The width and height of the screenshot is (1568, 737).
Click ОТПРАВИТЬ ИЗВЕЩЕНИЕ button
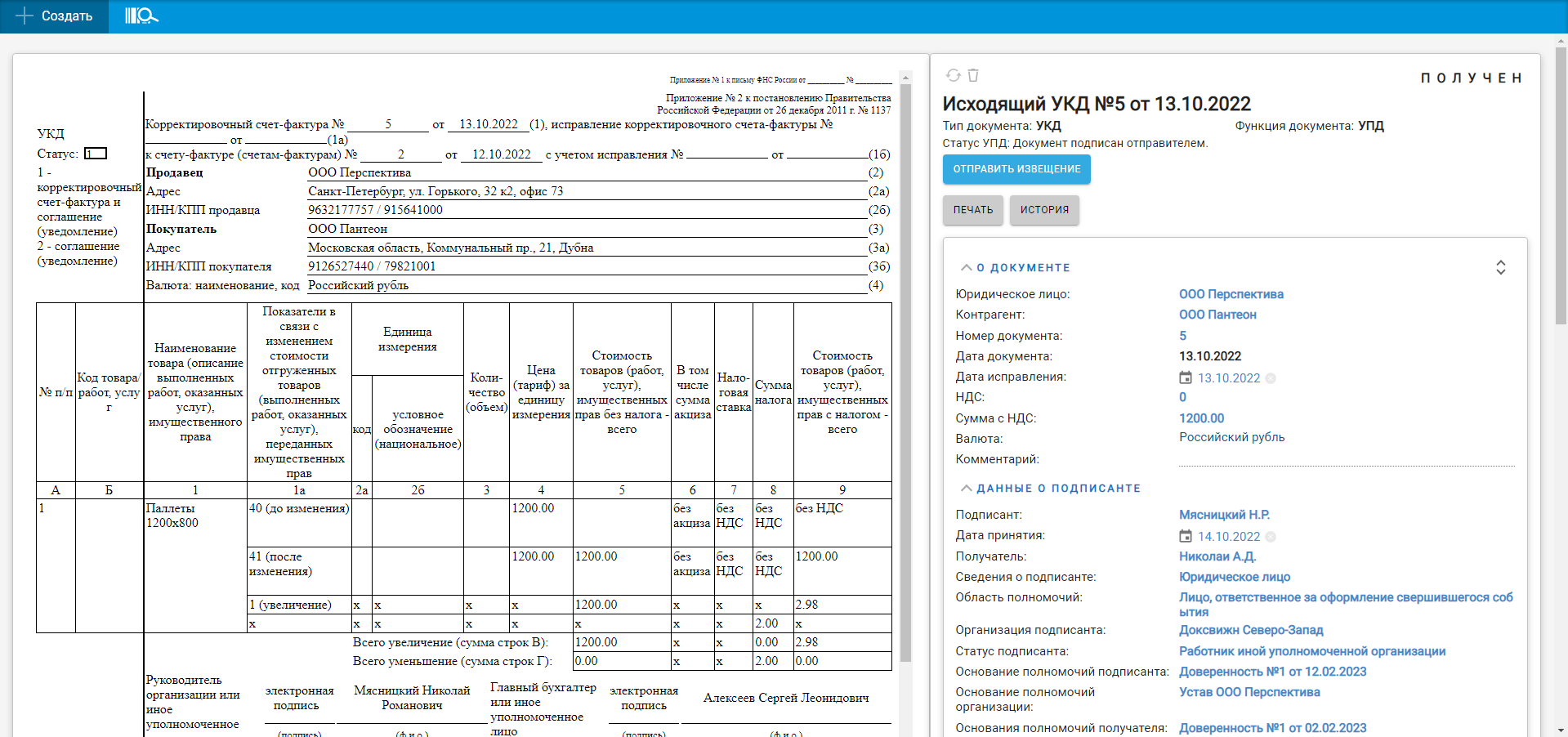(x=1016, y=169)
